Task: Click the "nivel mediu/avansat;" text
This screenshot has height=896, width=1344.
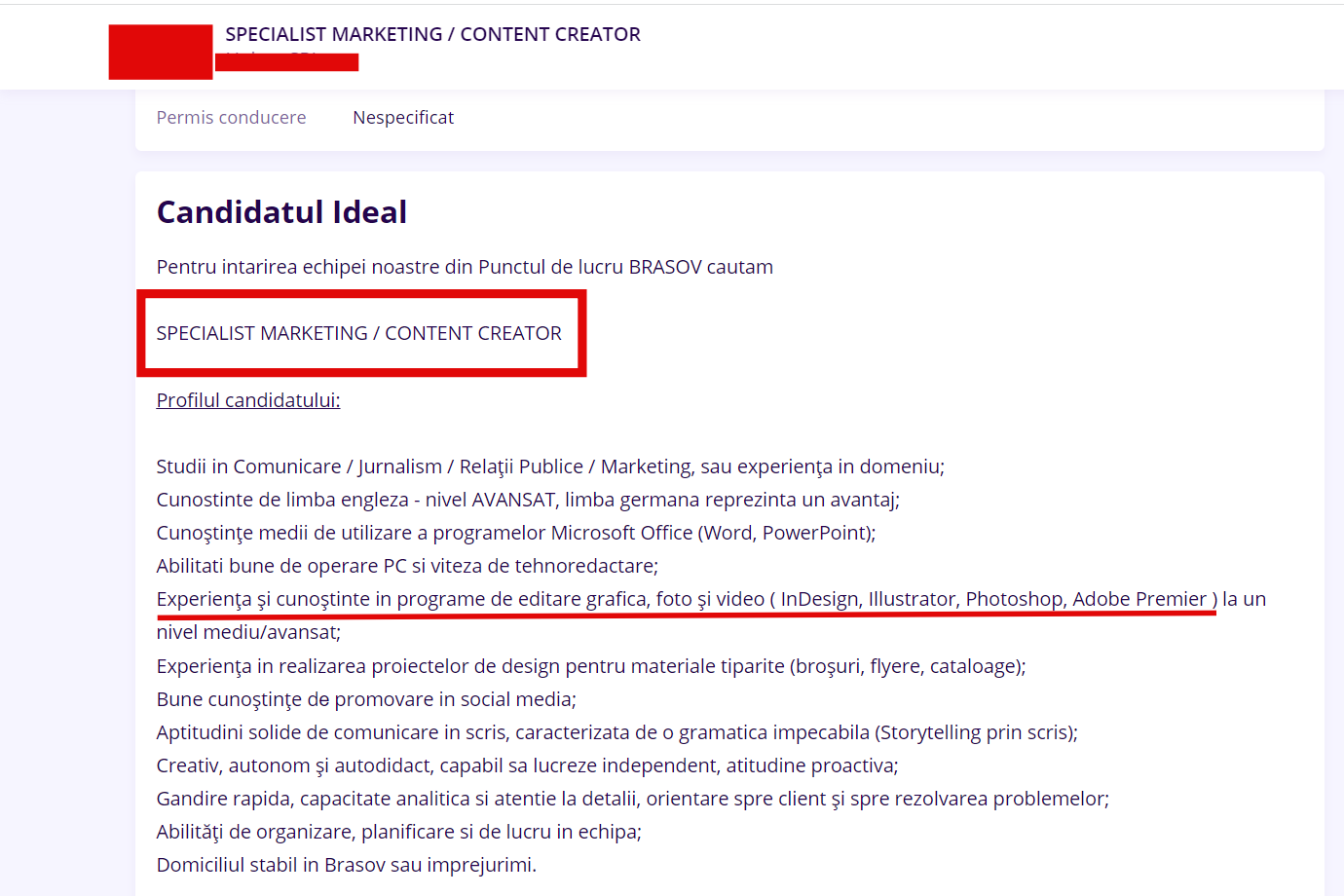Action: coord(248,632)
